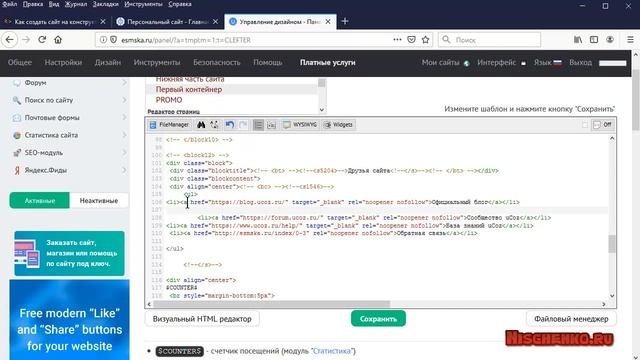The width and height of the screenshot is (640, 360).
Task: Open Firefox library icon
Action: 578,40
